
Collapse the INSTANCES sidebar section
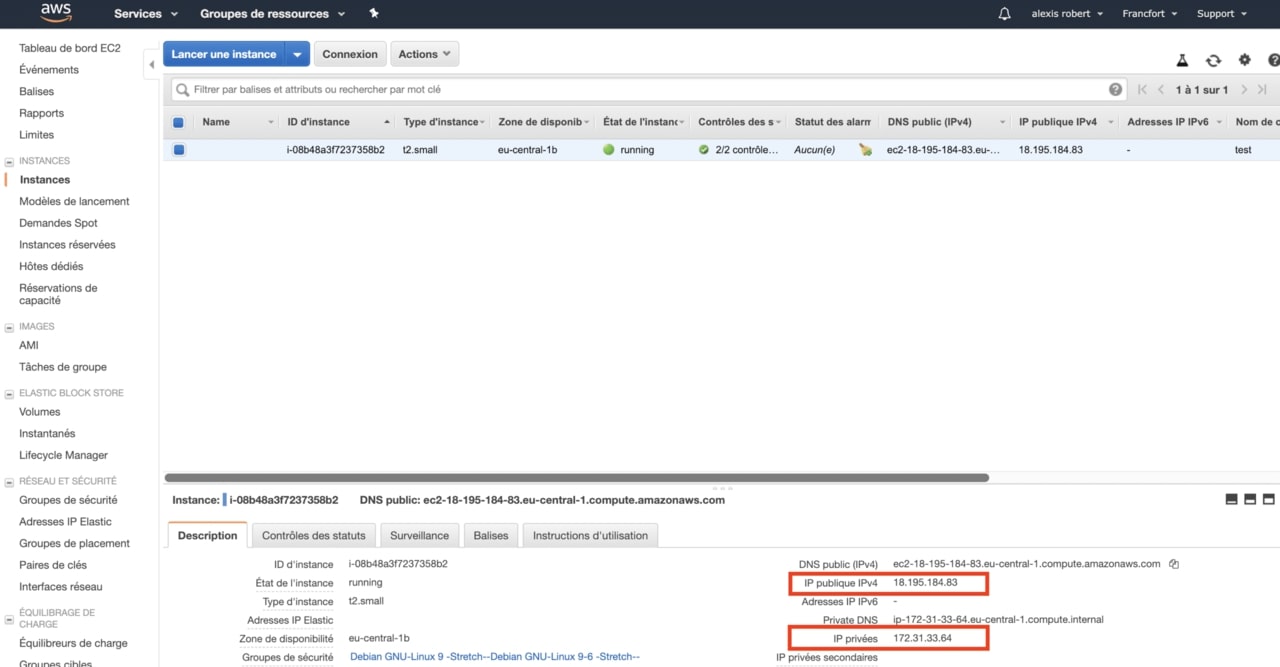9,161
